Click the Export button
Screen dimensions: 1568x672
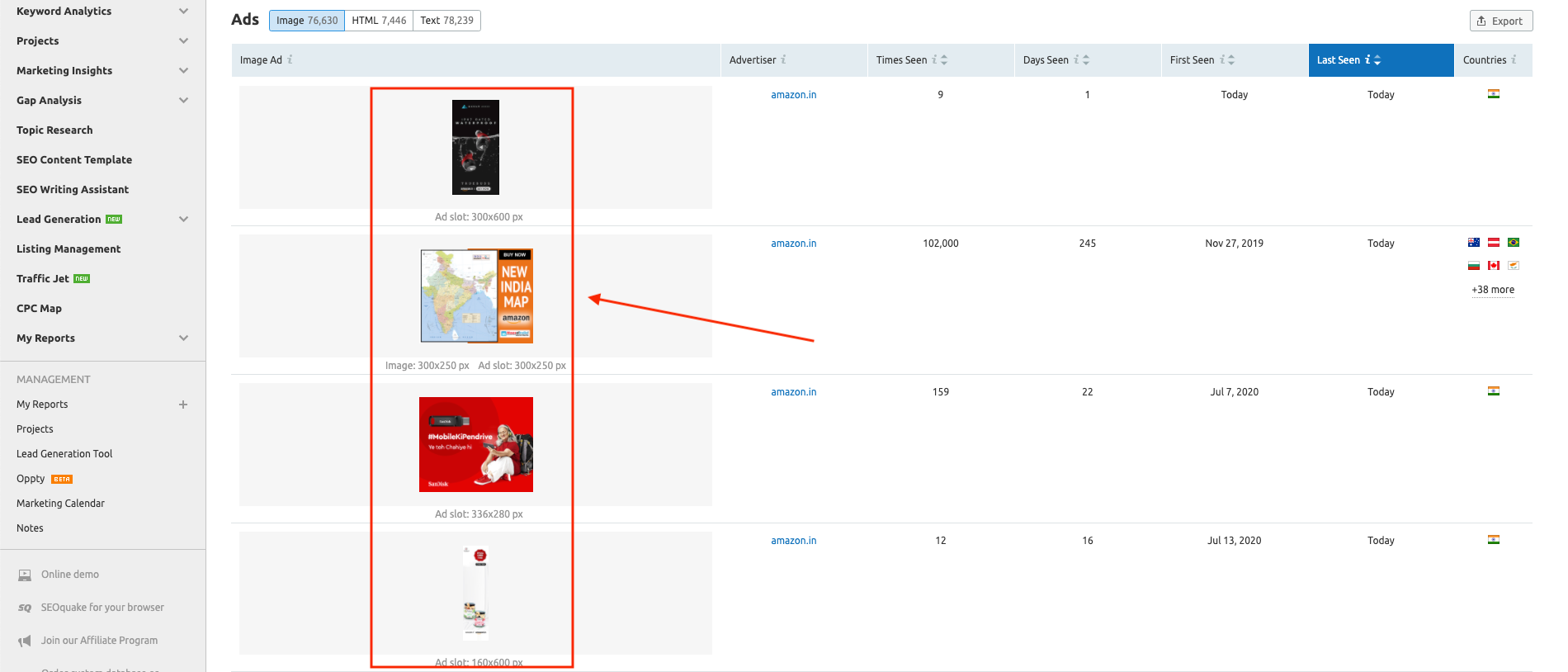(x=1500, y=21)
